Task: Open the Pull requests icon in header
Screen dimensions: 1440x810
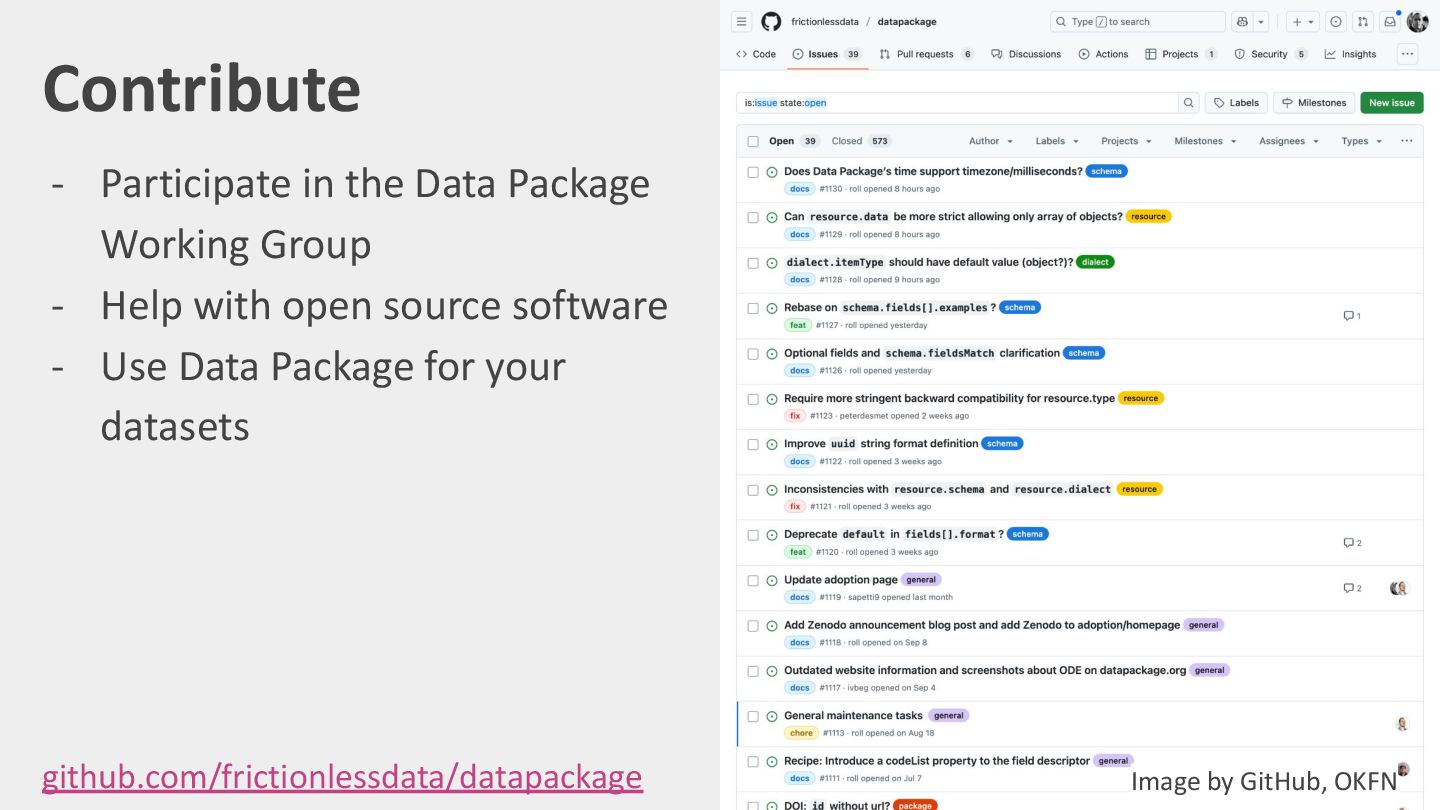Action: 1363,21
